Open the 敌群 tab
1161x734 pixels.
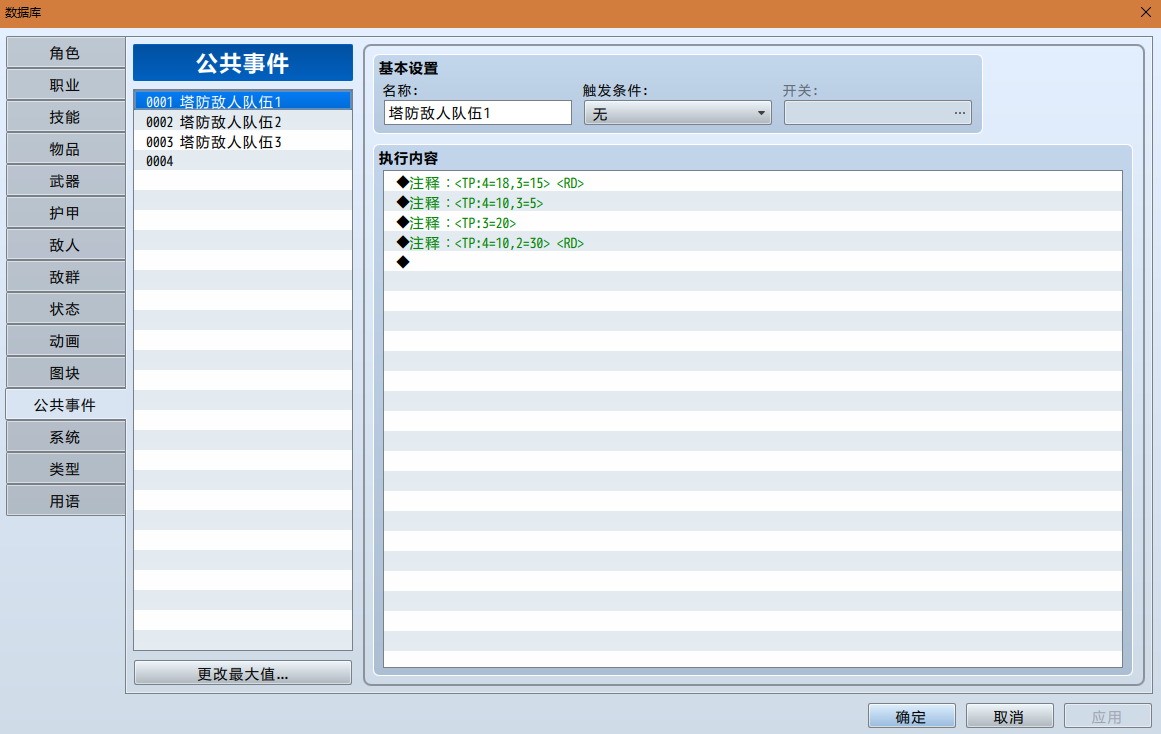coord(65,277)
